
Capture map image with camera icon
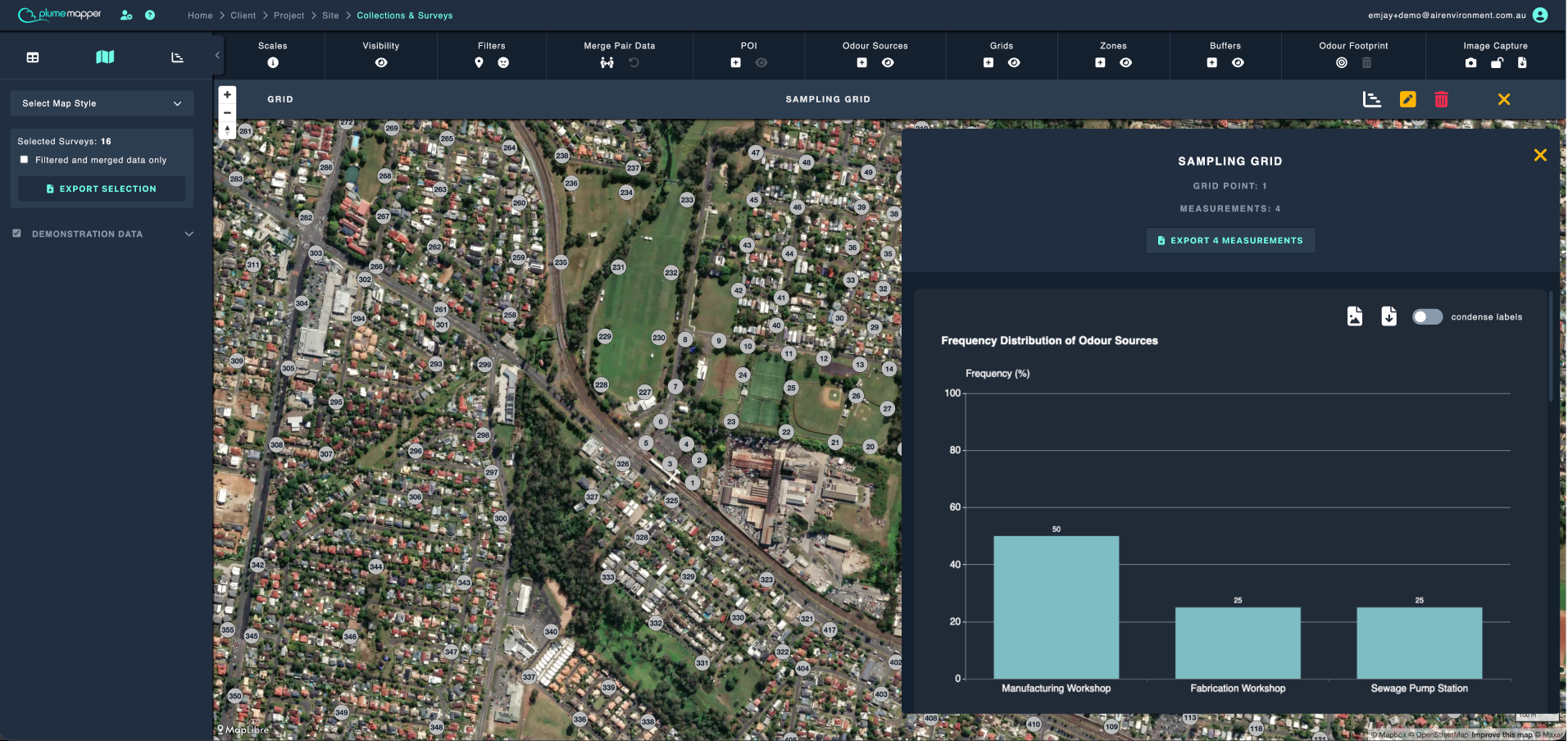tap(1471, 62)
